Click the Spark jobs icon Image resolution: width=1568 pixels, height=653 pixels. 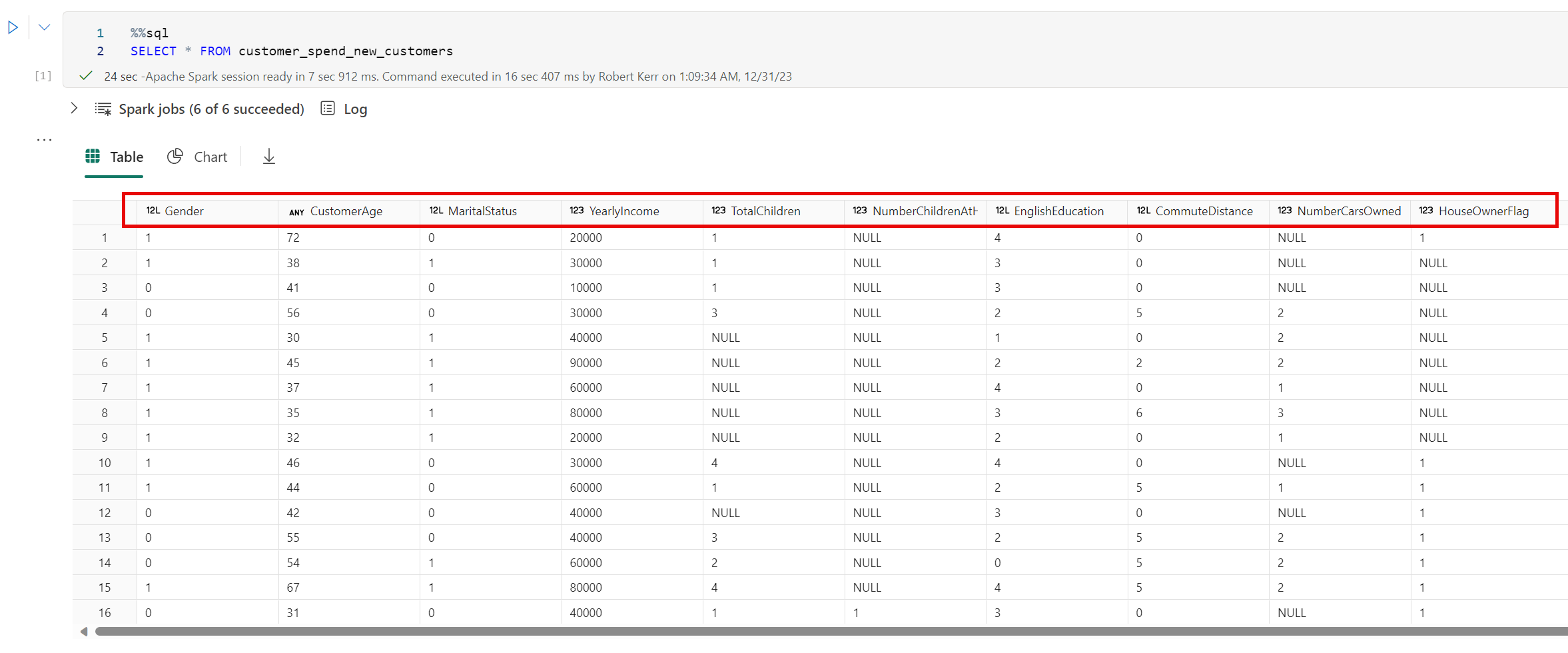point(103,108)
